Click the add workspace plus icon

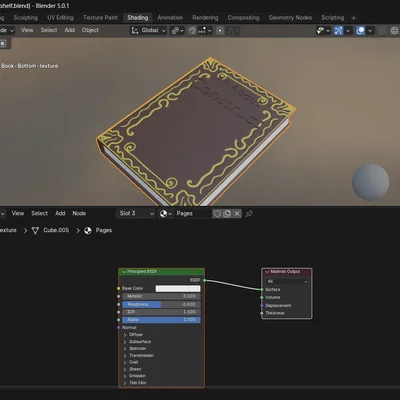(354, 18)
